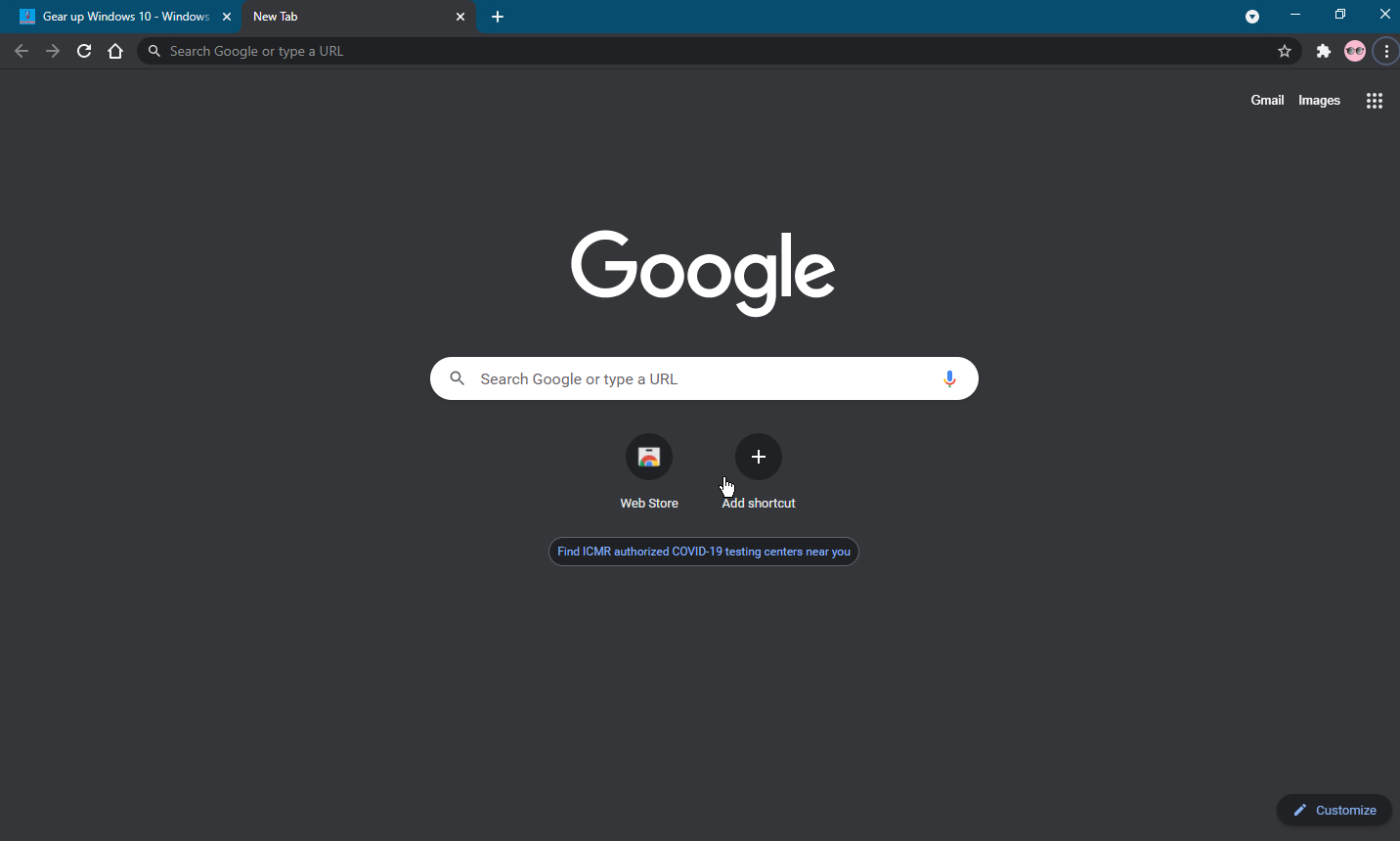Open the Images link
The width and height of the screenshot is (1400, 841).
pos(1319,100)
